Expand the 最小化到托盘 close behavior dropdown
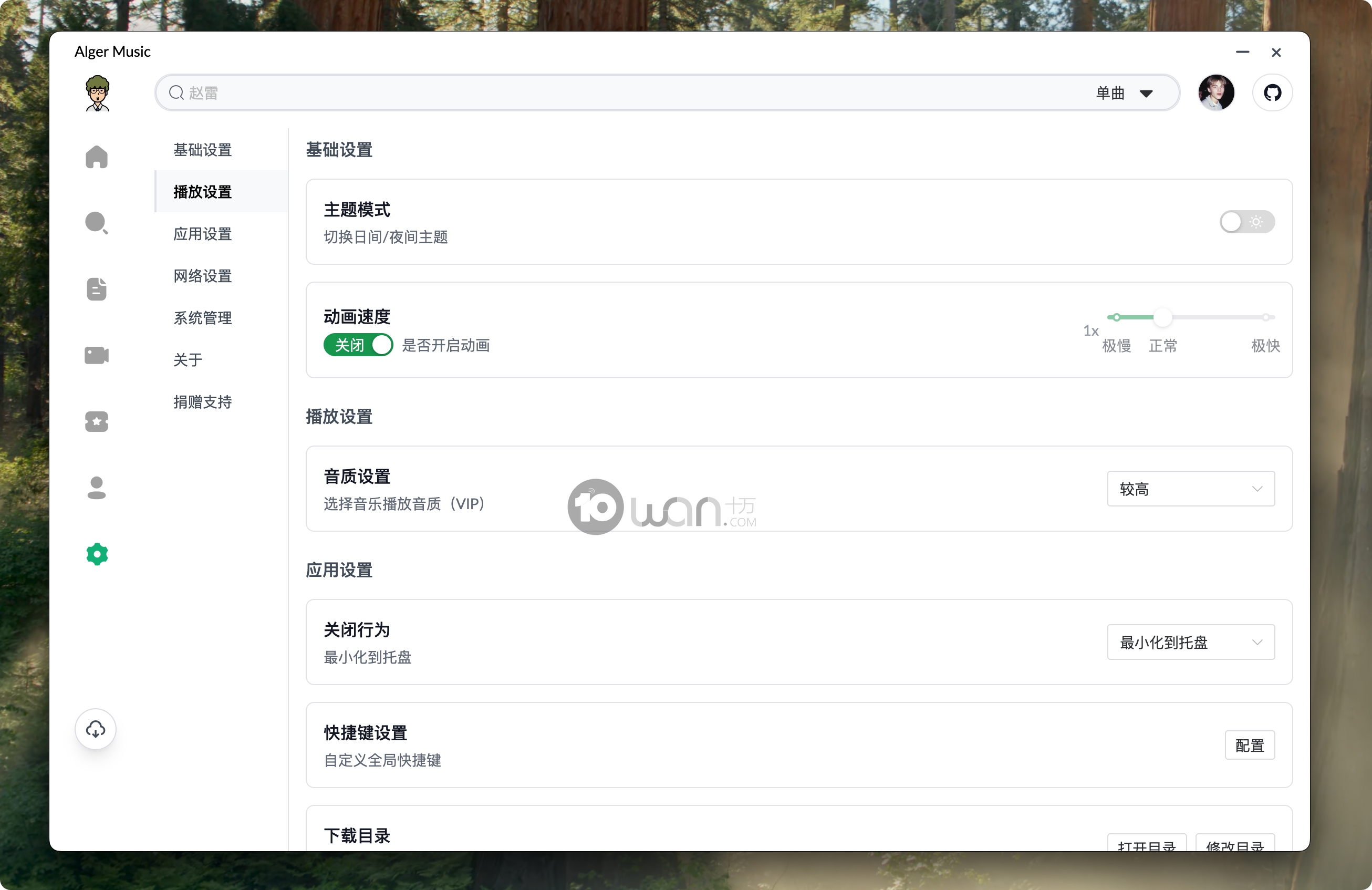Viewport: 1372px width, 890px height. [x=1190, y=642]
